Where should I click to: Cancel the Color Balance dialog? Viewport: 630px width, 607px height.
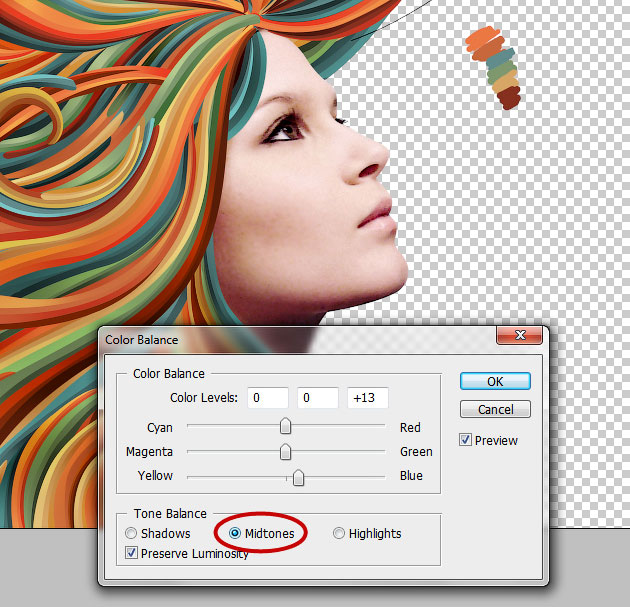[x=495, y=409]
